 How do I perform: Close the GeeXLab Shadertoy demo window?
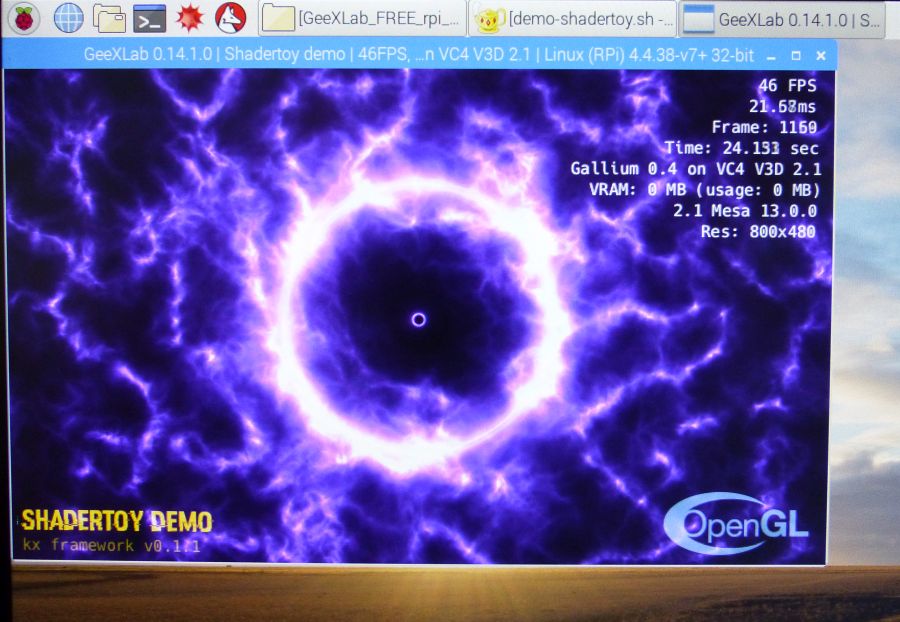pos(821,56)
